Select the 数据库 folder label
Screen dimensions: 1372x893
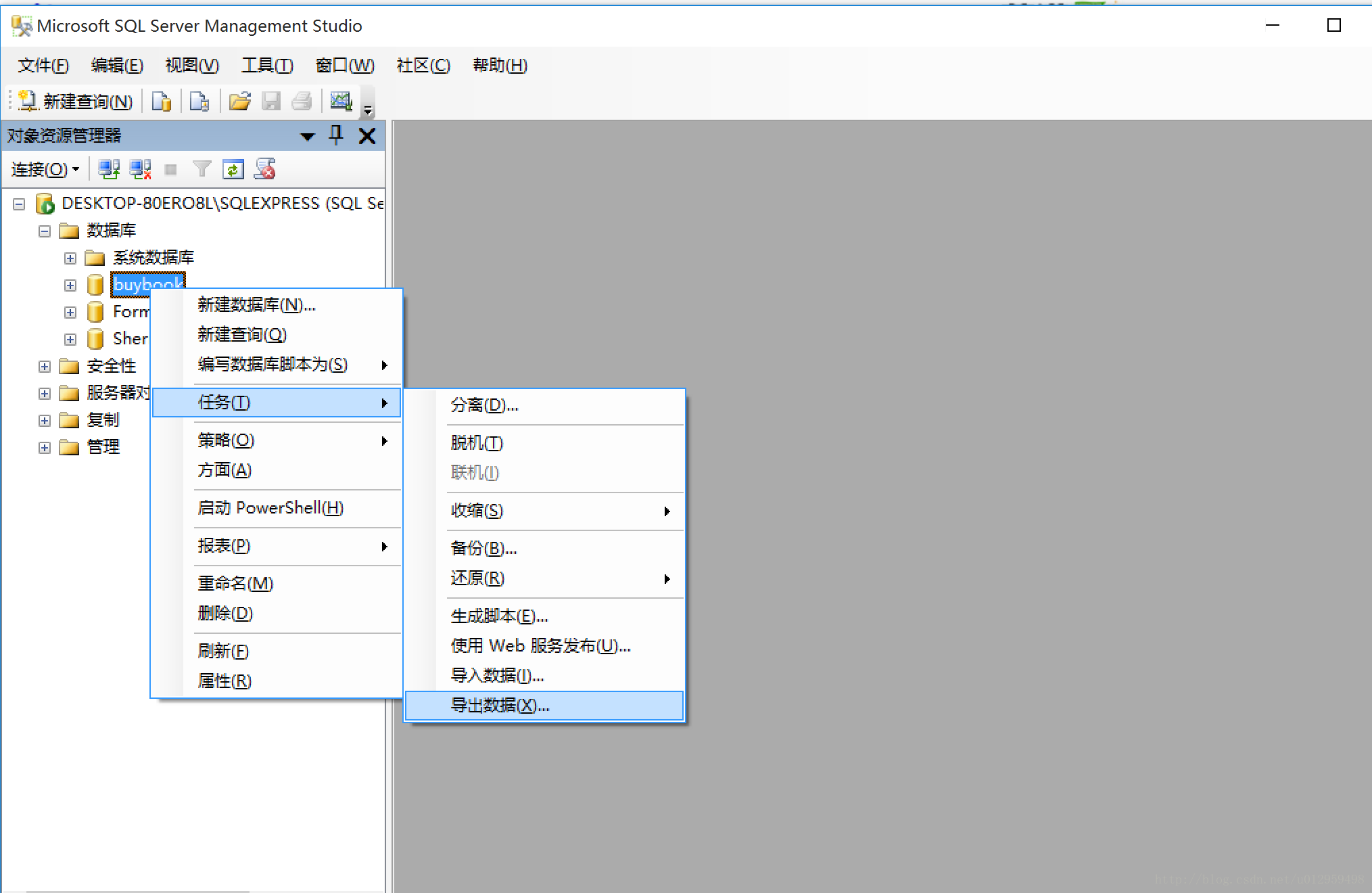(x=112, y=231)
